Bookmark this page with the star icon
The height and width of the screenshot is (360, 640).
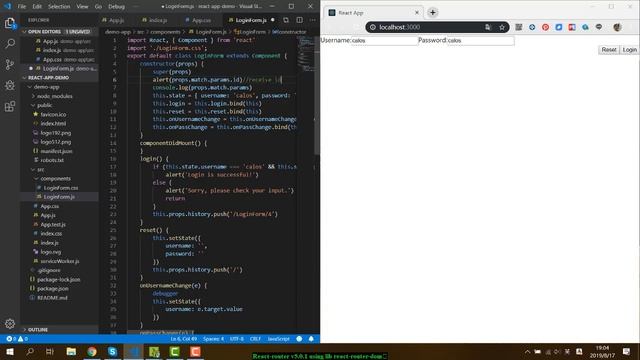coord(502,27)
